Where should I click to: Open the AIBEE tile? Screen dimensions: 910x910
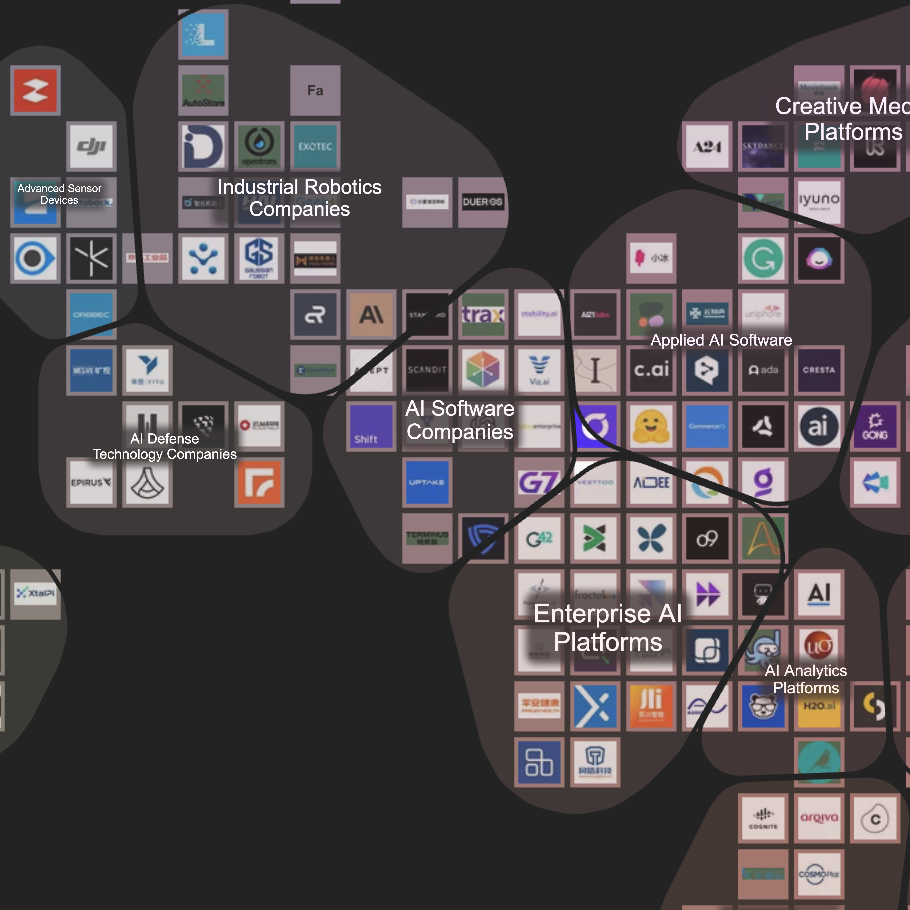tap(651, 482)
